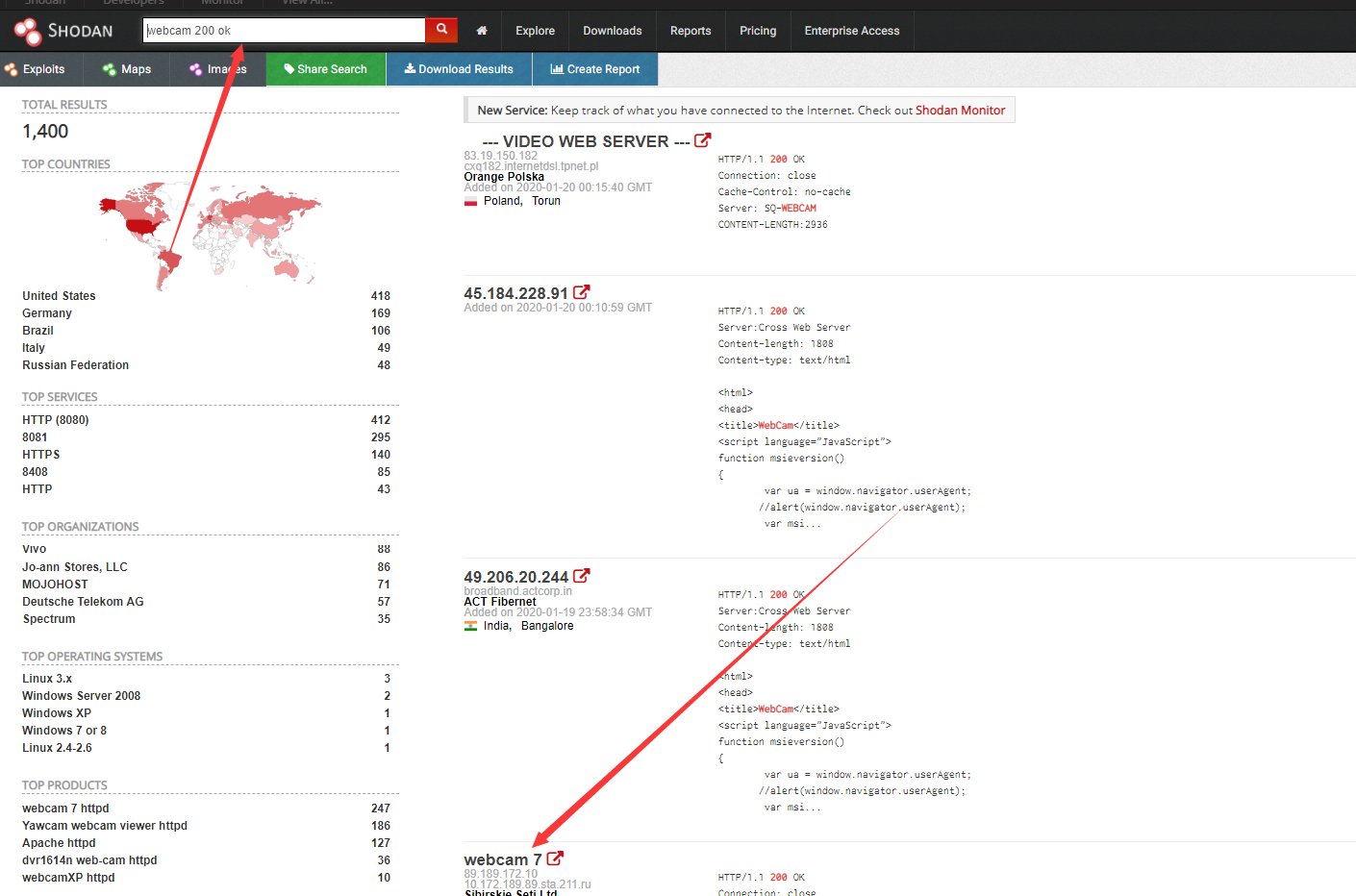Filter by Spectrum organization
This screenshot has height=896, width=1356.
49,619
